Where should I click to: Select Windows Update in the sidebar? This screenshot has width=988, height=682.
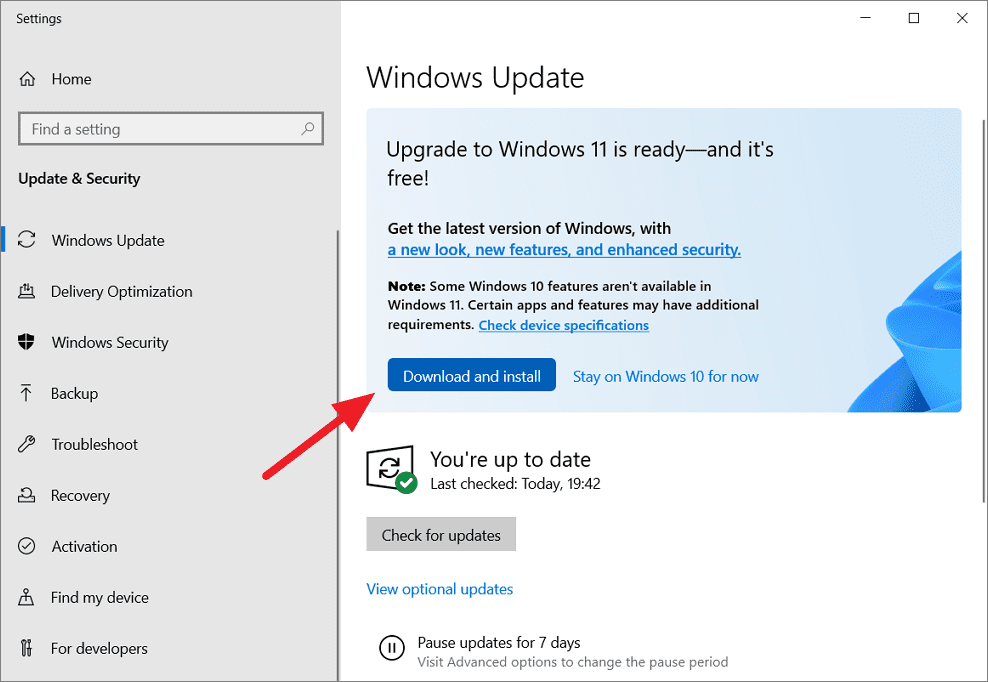[107, 240]
